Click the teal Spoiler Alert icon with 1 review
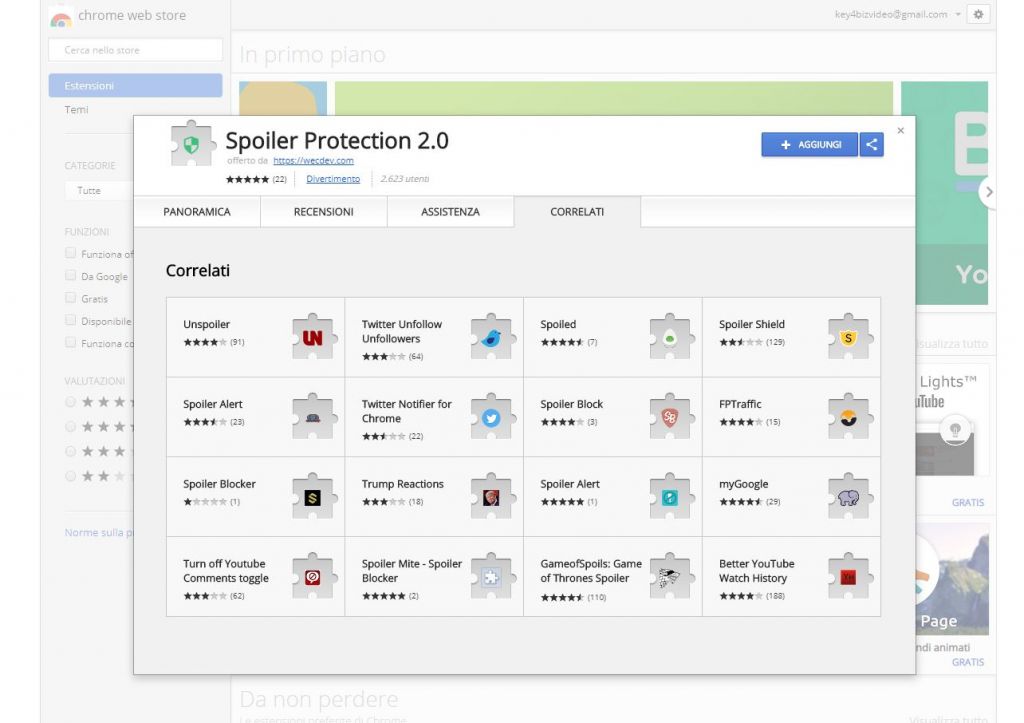The image size is (1024, 723). point(670,497)
